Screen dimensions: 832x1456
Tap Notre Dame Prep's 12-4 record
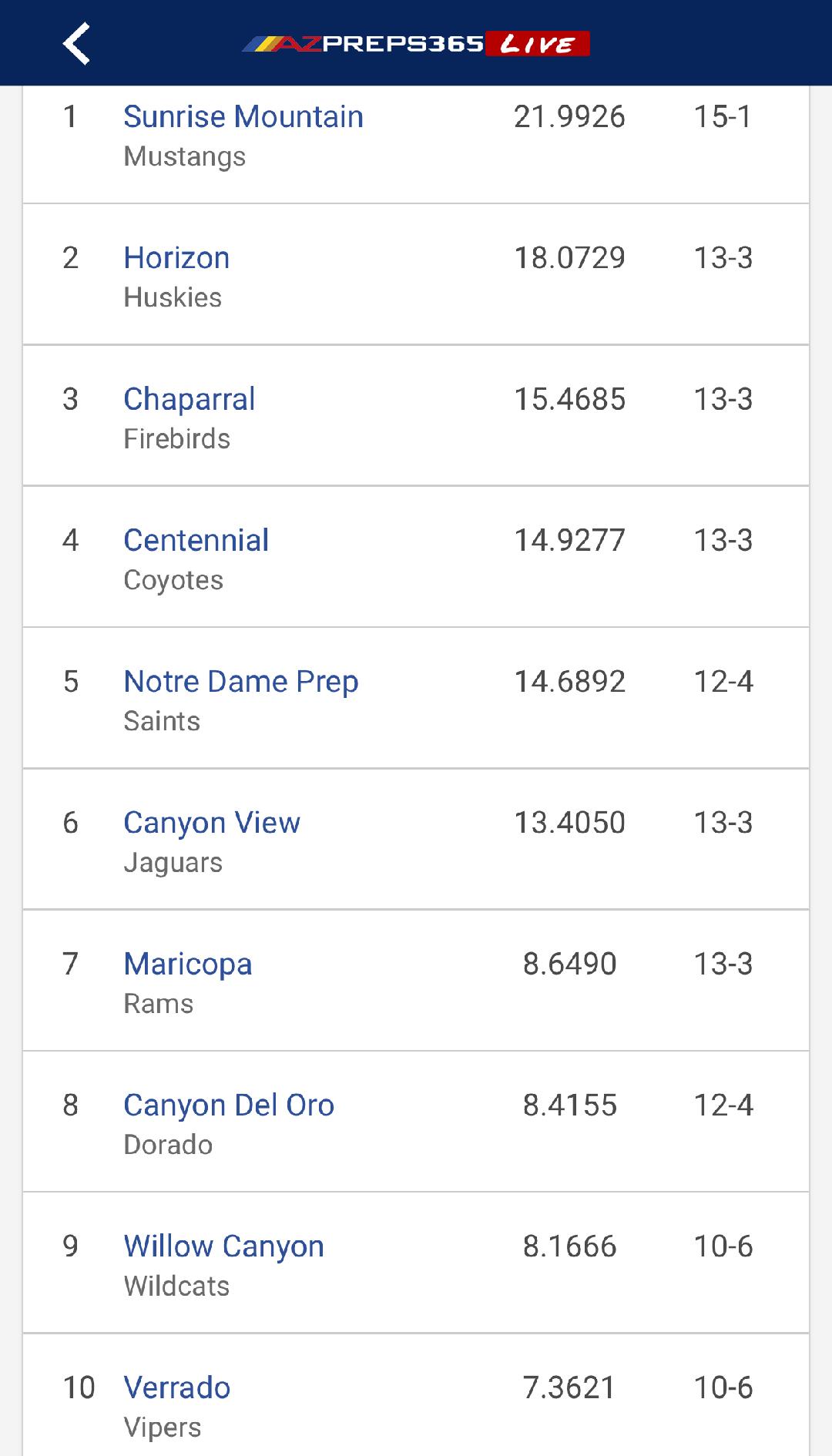click(x=723, y=682)
